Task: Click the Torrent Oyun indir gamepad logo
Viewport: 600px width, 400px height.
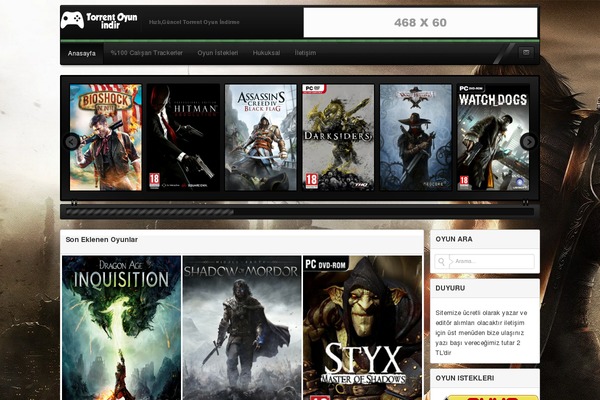Action: point(97,20)
